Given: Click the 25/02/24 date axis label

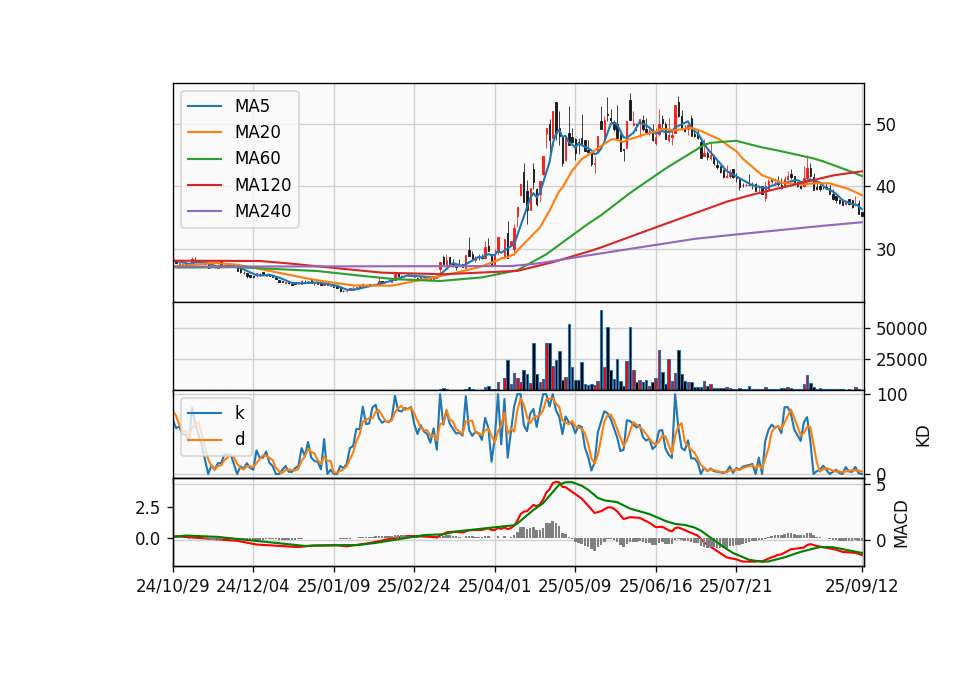Looking at the screenshot, I should (x=414, y=586).
